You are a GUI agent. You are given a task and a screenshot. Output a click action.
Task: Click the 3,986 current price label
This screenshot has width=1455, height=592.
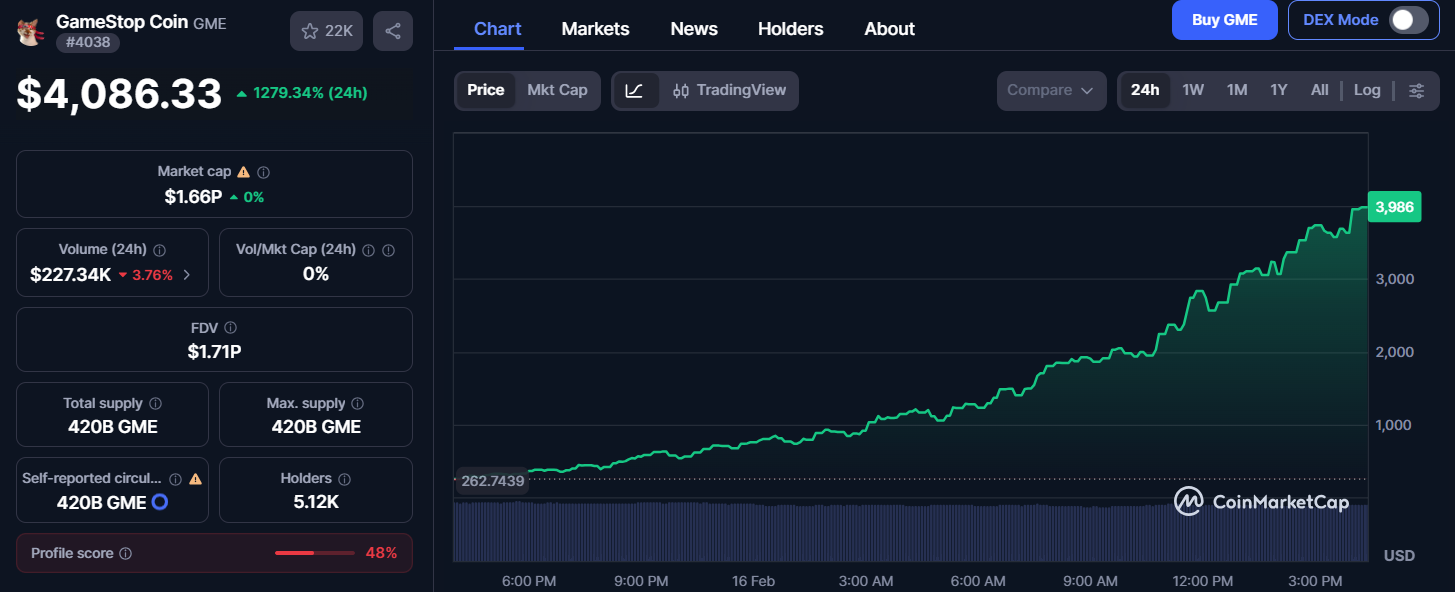(1394, 207)
